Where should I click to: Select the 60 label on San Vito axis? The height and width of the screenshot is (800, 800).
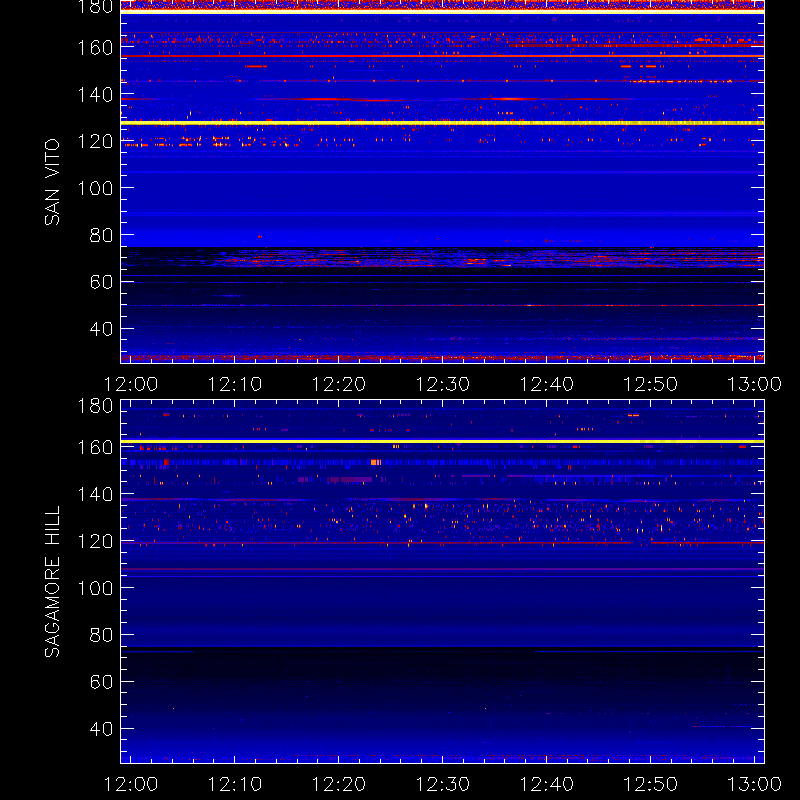(101, 282)
